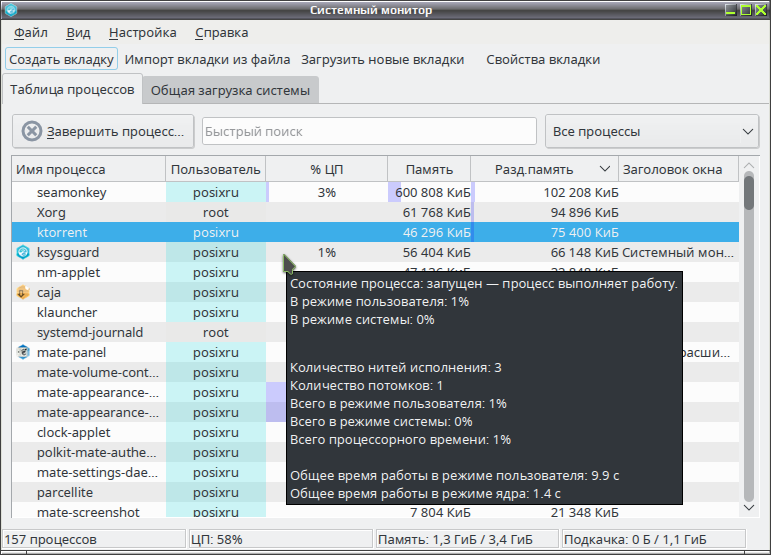Viewport: 771px width, 555px height.
Task: Select the nm-applet process row
Action: [68, 272]
